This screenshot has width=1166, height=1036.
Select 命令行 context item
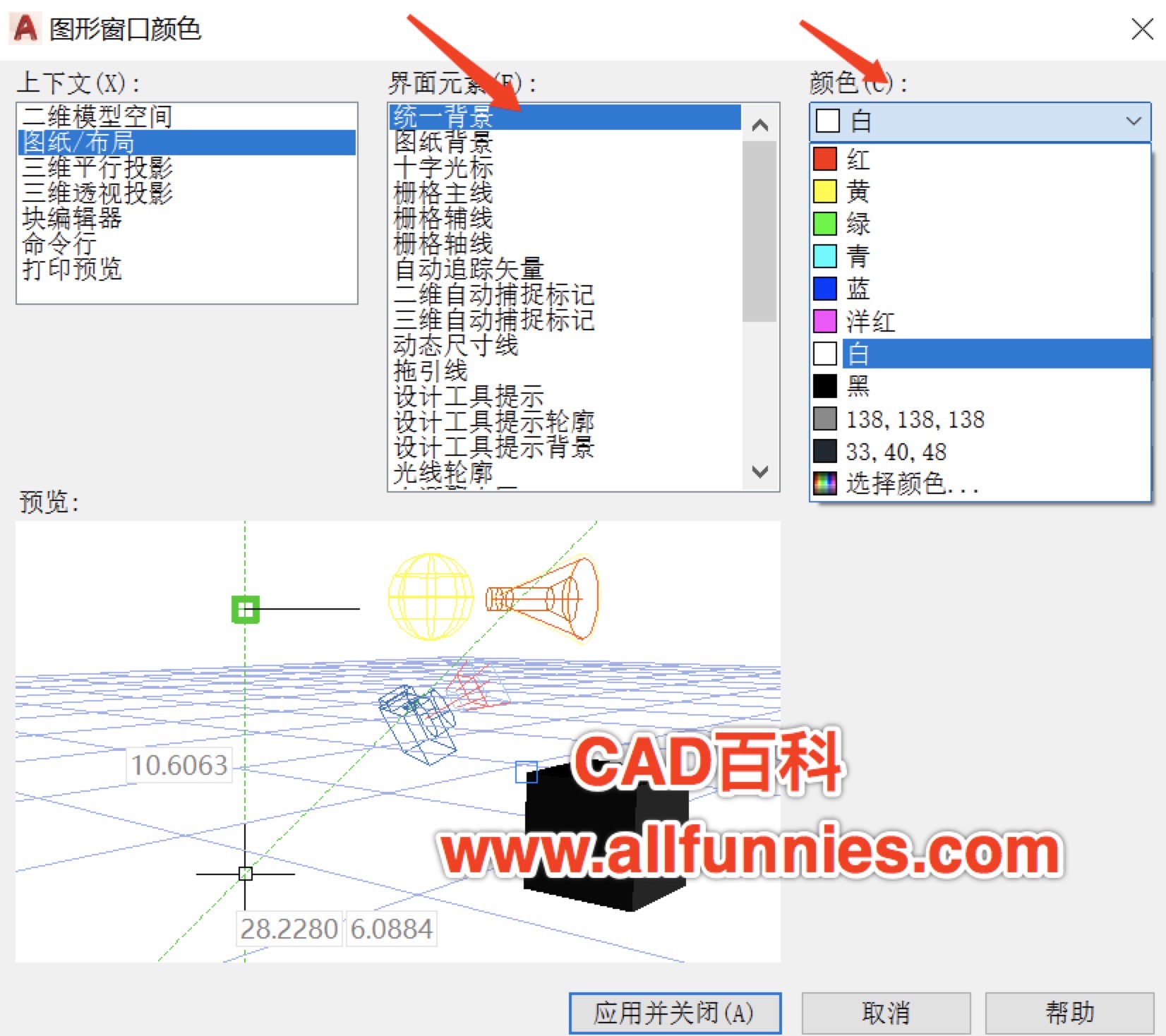tap(186, 243)
